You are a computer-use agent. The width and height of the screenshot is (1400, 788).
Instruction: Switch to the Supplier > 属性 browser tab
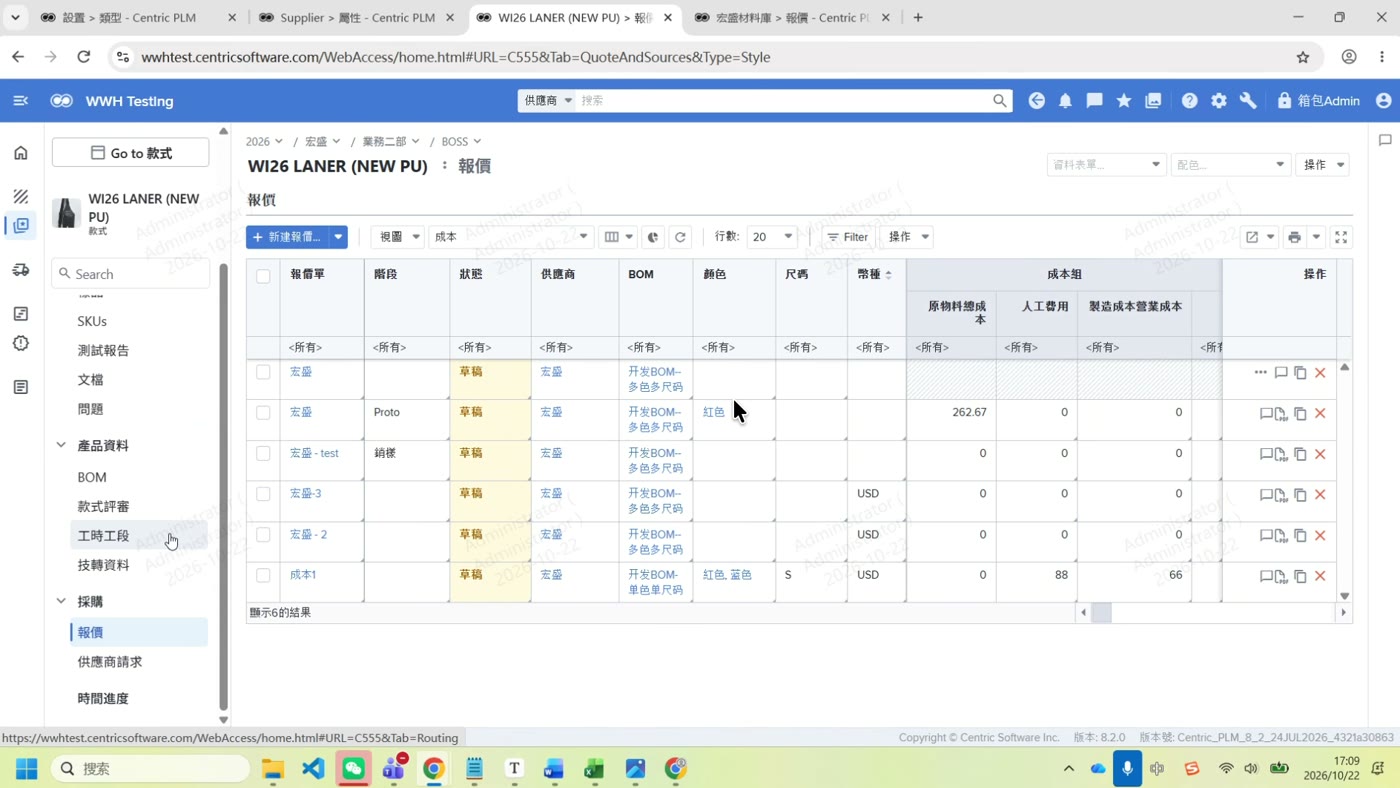tap(355, 17)
